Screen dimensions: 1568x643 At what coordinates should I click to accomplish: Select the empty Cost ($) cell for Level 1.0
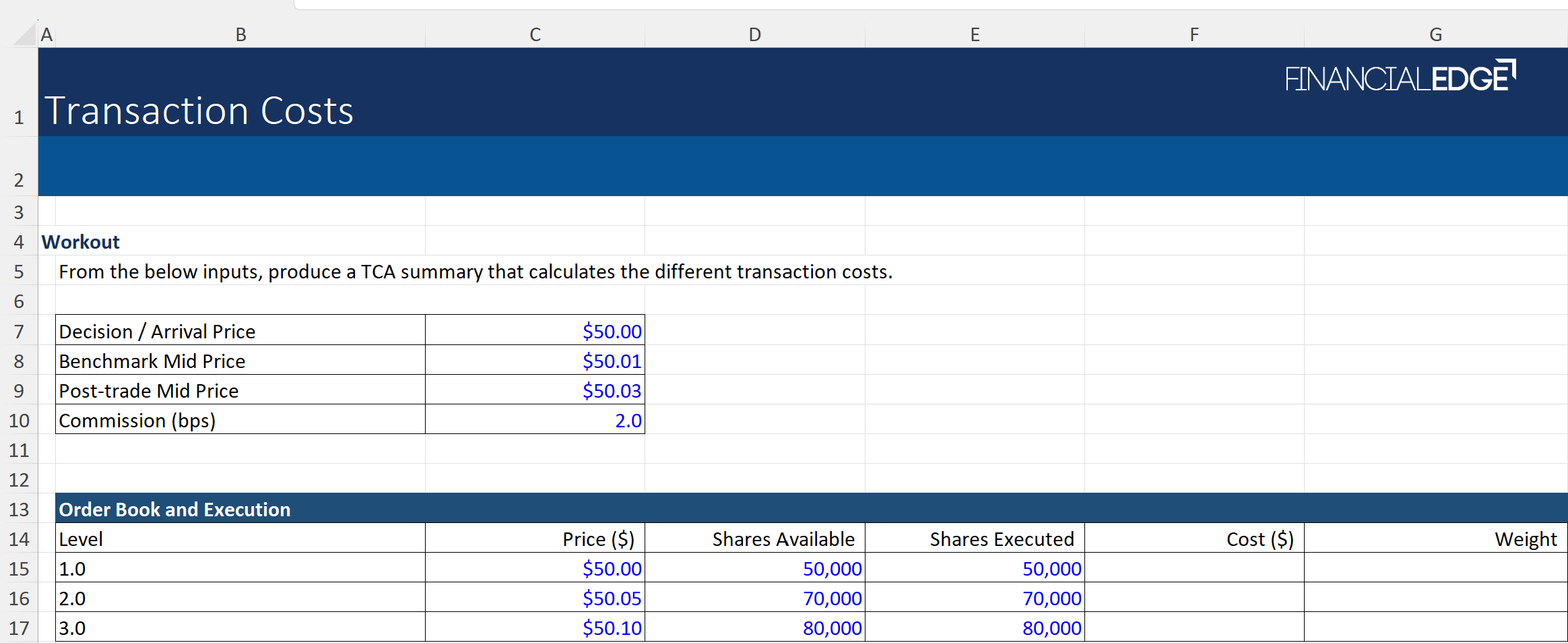tap(1194, 568)
